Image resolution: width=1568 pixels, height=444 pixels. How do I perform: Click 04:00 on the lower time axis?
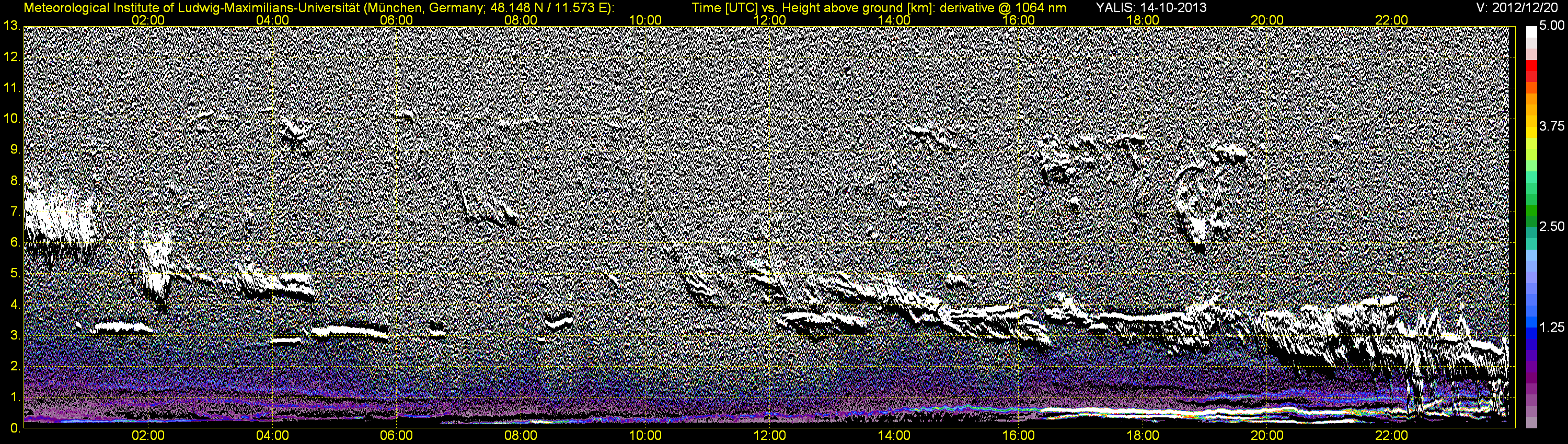[272, 436]
